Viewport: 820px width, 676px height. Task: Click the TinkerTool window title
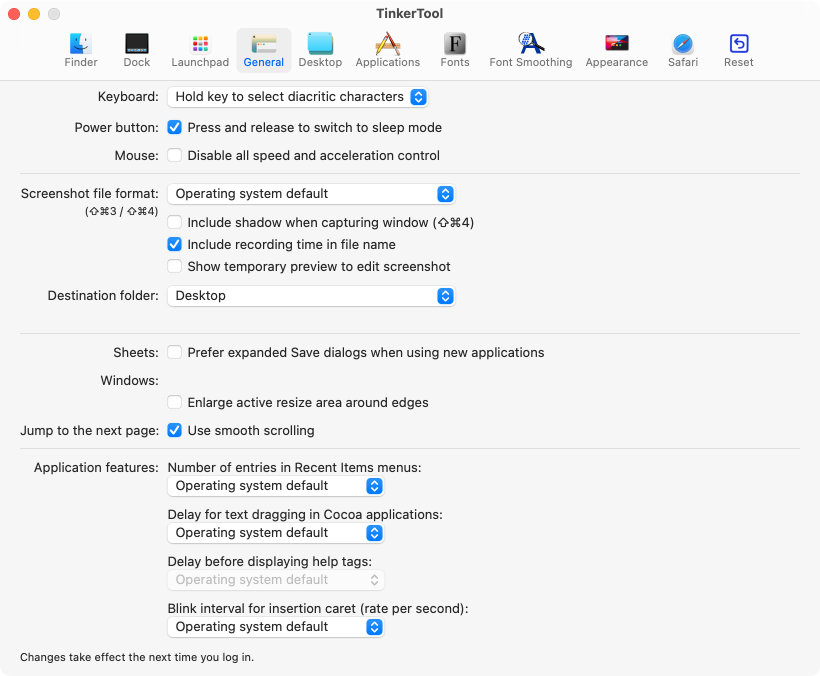click(409, 14)
